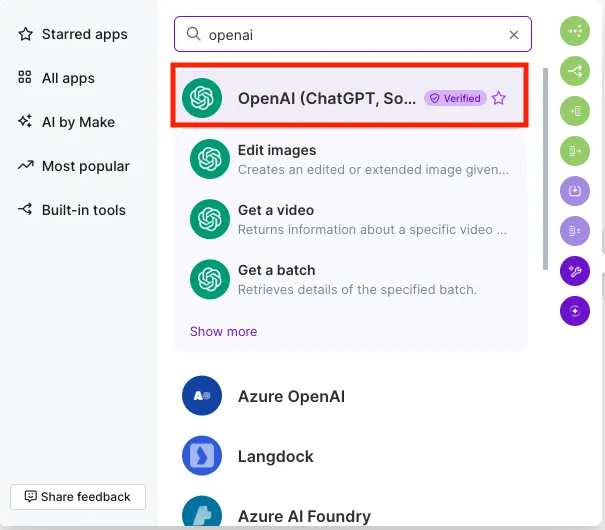Click the purple tools wrench icon
This screenshot has height=530, width=605.
tap(575, 271)
